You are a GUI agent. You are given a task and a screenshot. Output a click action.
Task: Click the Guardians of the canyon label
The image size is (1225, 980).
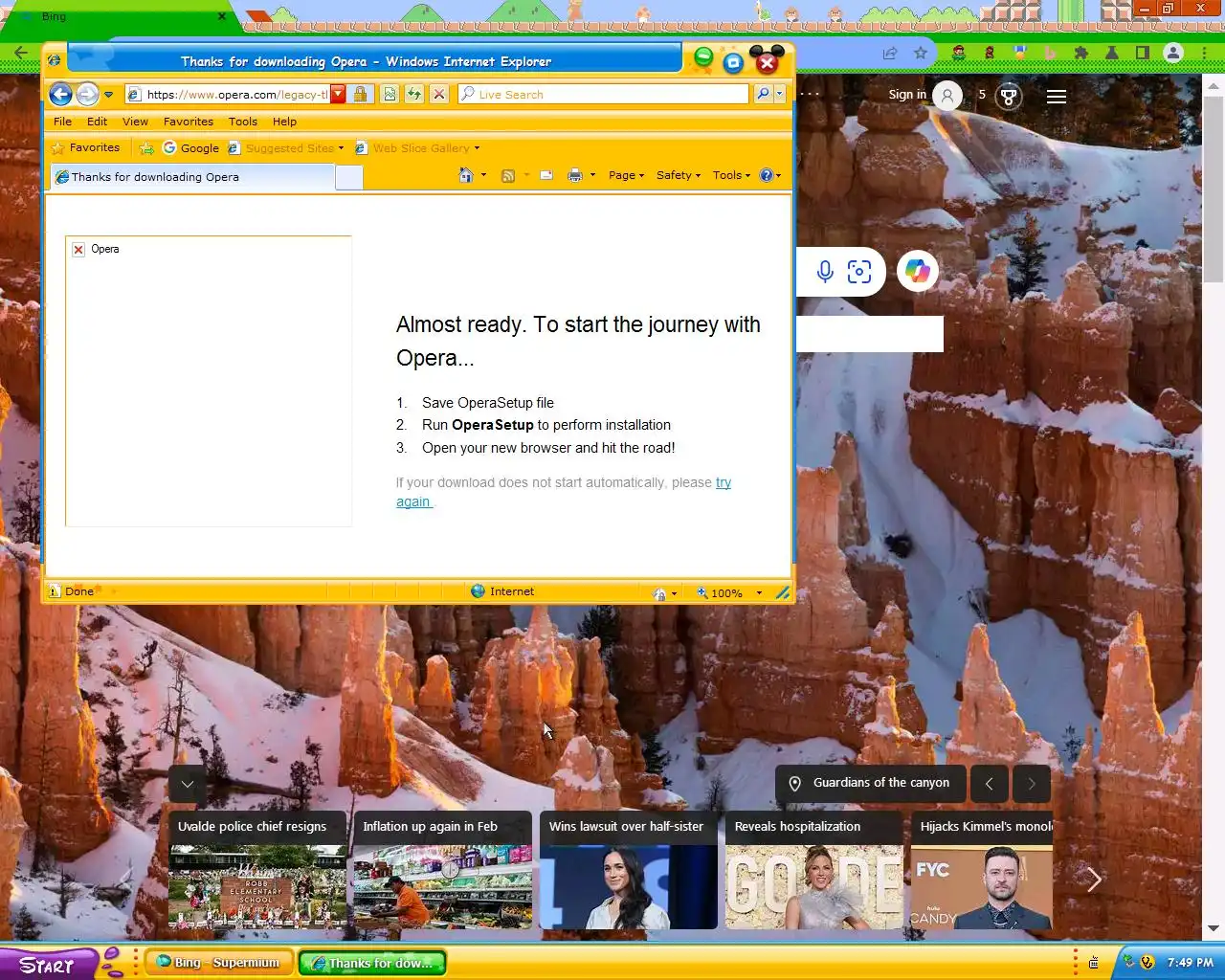871,783
